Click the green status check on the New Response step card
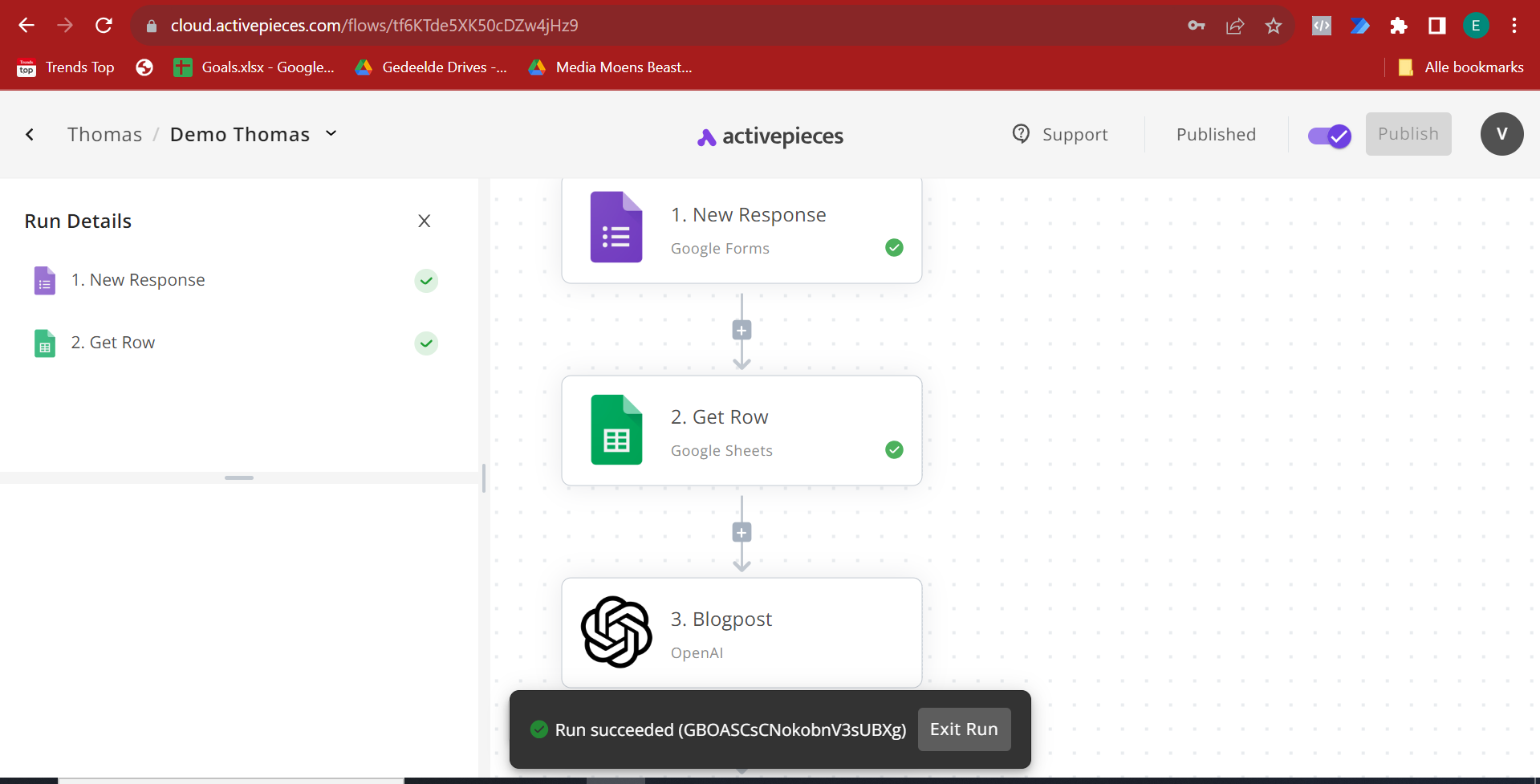Screen dimensions: 1540x784 pos(894,248)
